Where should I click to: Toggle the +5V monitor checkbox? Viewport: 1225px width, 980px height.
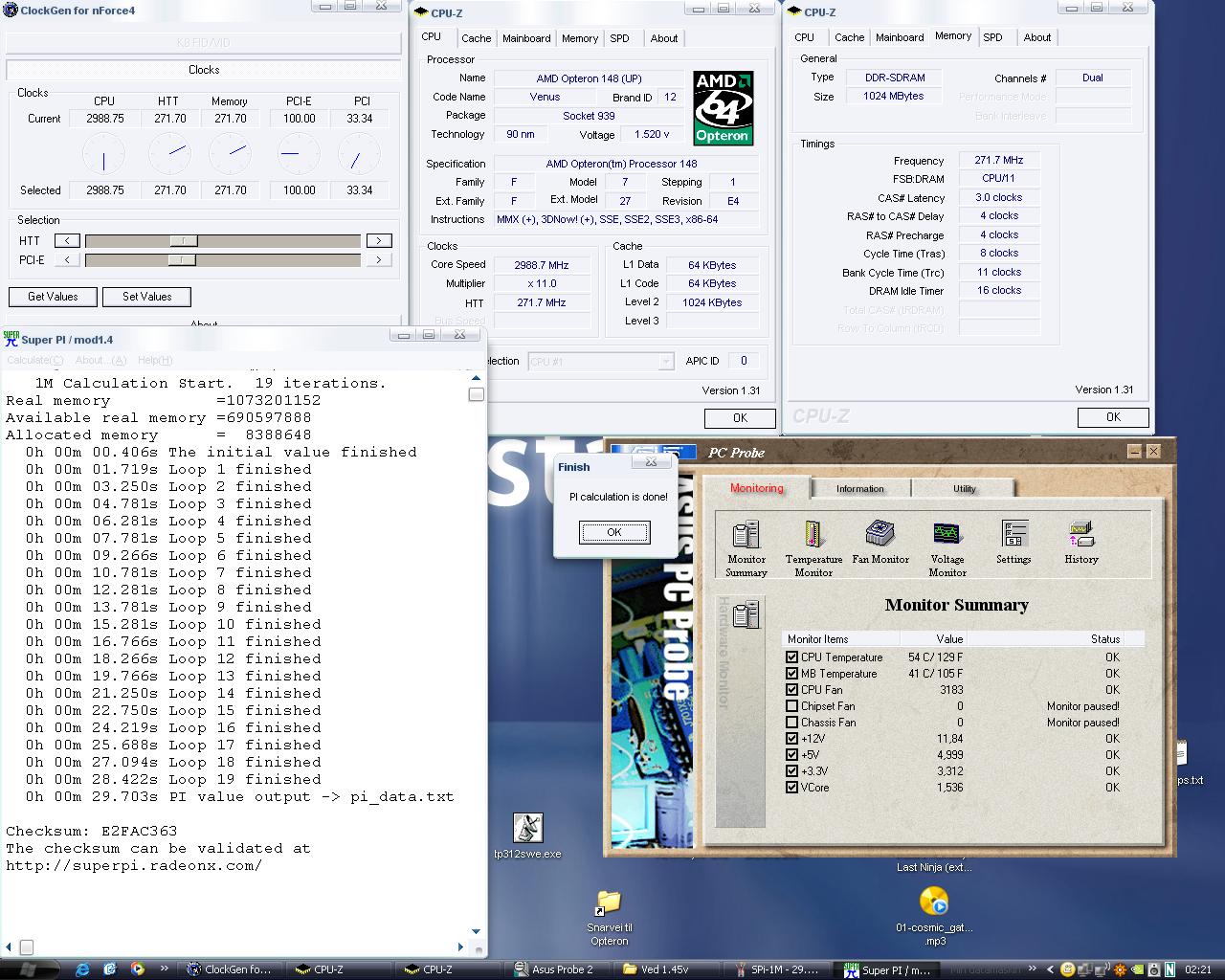(x=791, y=755)
